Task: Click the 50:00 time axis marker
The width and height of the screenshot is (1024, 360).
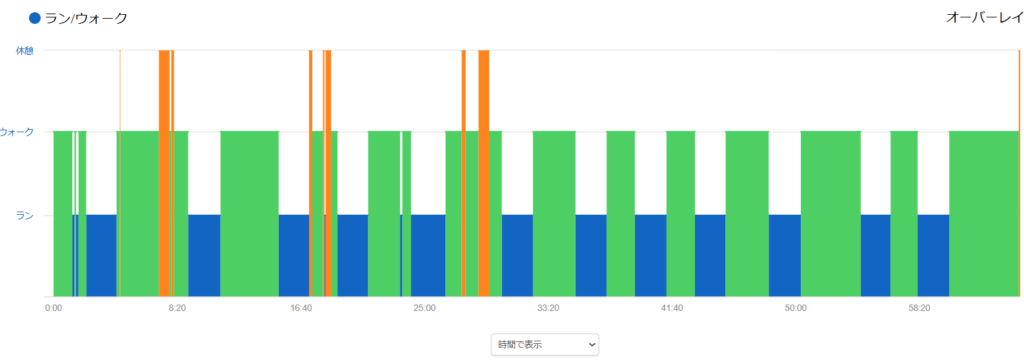Action: [795, 307]
